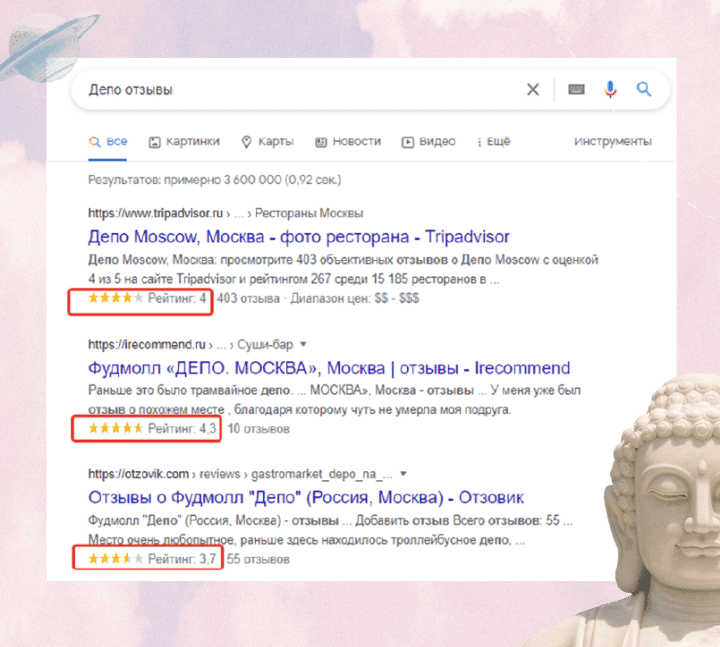The image size is (720, 647).
Task: Select the 'Все' tab
Action: pos(108,141)
